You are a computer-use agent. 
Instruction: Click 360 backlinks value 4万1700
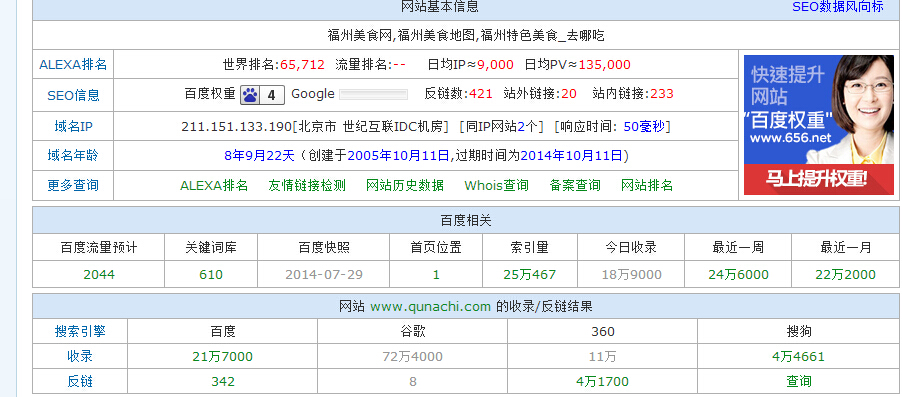pos(602,381)
